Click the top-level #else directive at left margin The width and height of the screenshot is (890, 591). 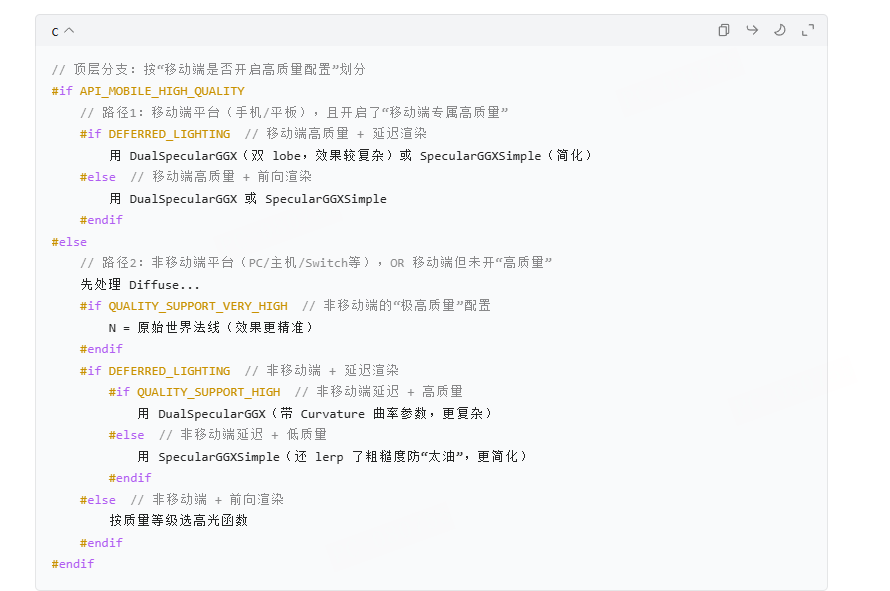tap(69, 242)
